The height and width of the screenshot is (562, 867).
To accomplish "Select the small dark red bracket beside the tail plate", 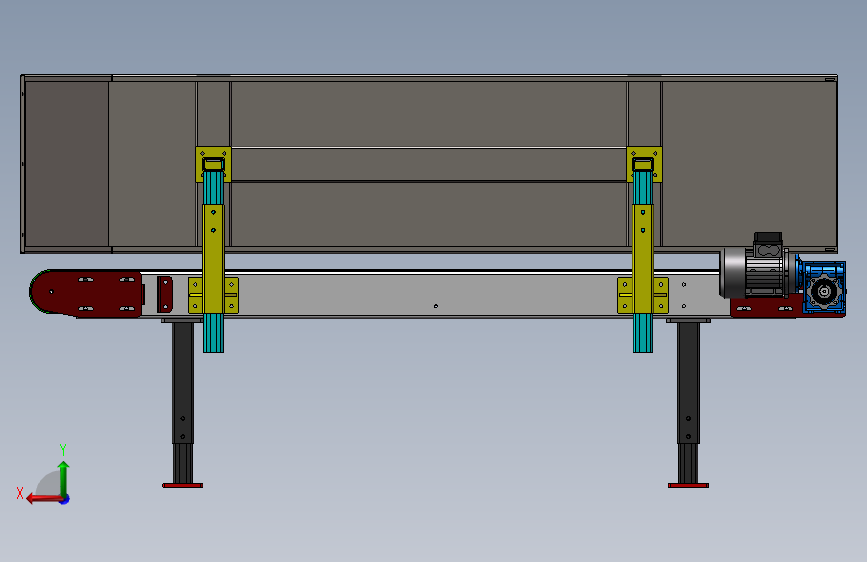I will click(165, 294).
